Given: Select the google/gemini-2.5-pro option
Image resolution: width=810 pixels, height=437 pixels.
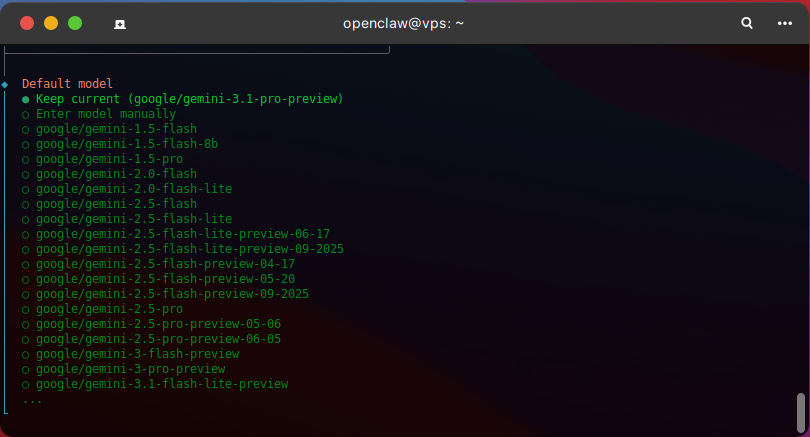Looking at the screenshot, I should click(x=109, y=309).
